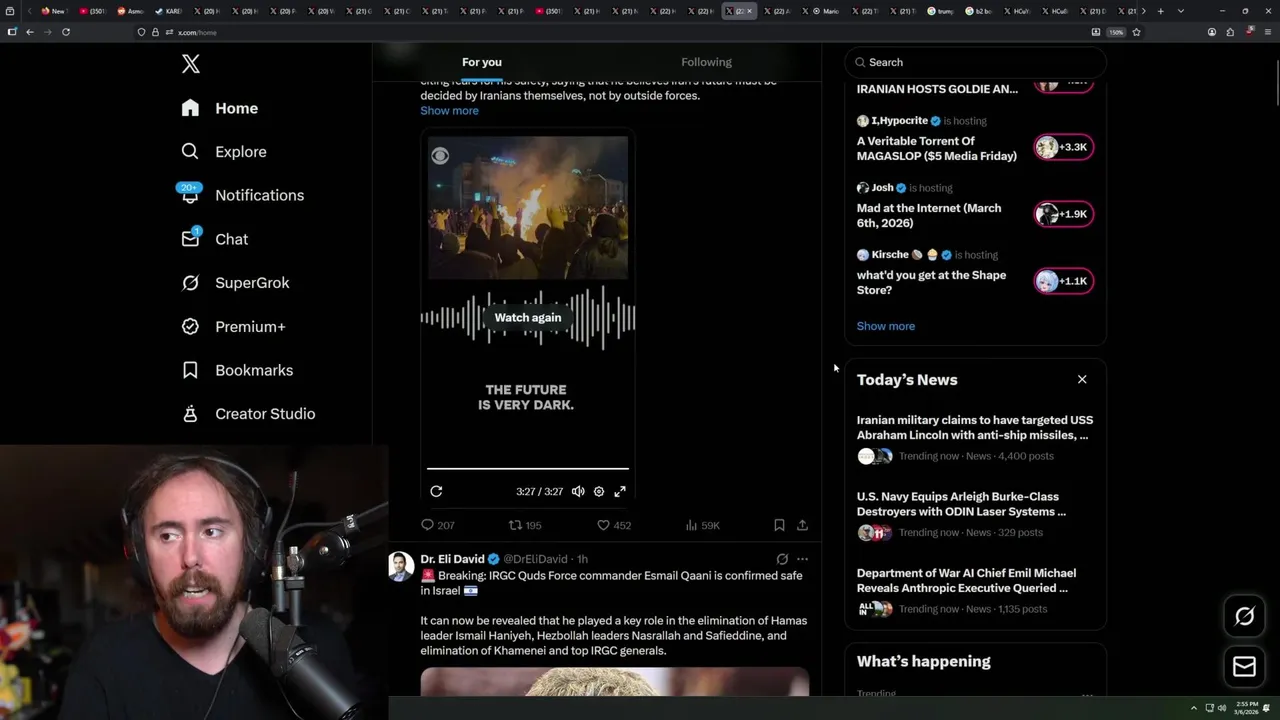Expand the video to fullscreen
Image resolution: width=1280 pixels, height=720 pixels.
coord(620,491)
